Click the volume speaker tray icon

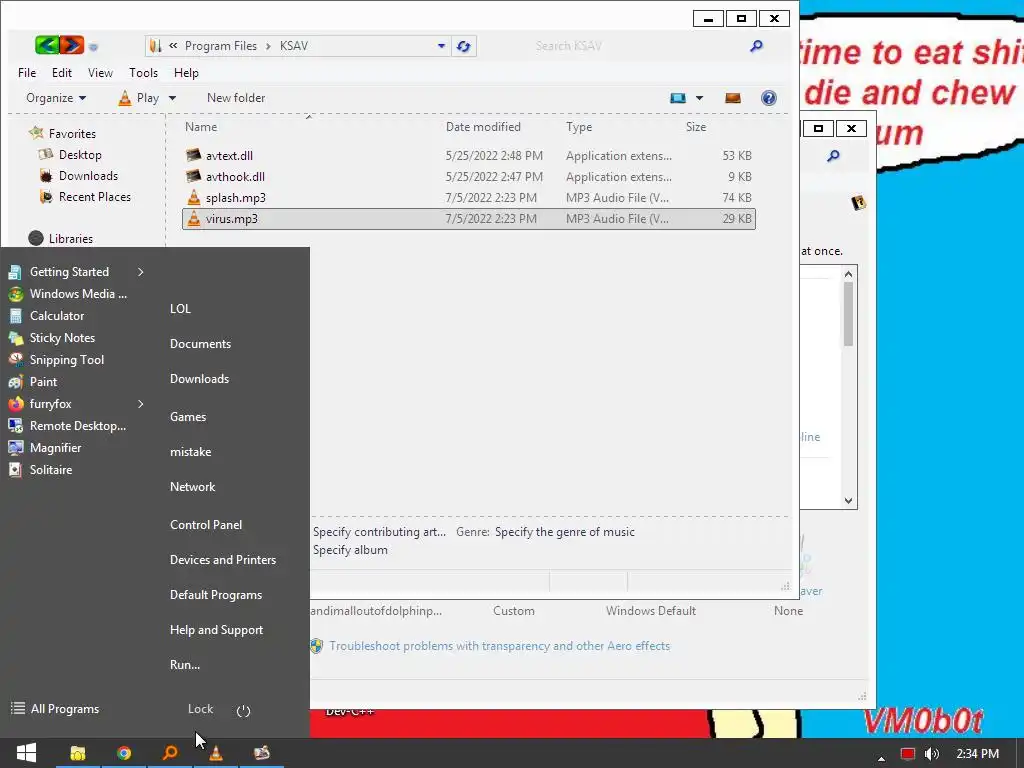(932, 754)
